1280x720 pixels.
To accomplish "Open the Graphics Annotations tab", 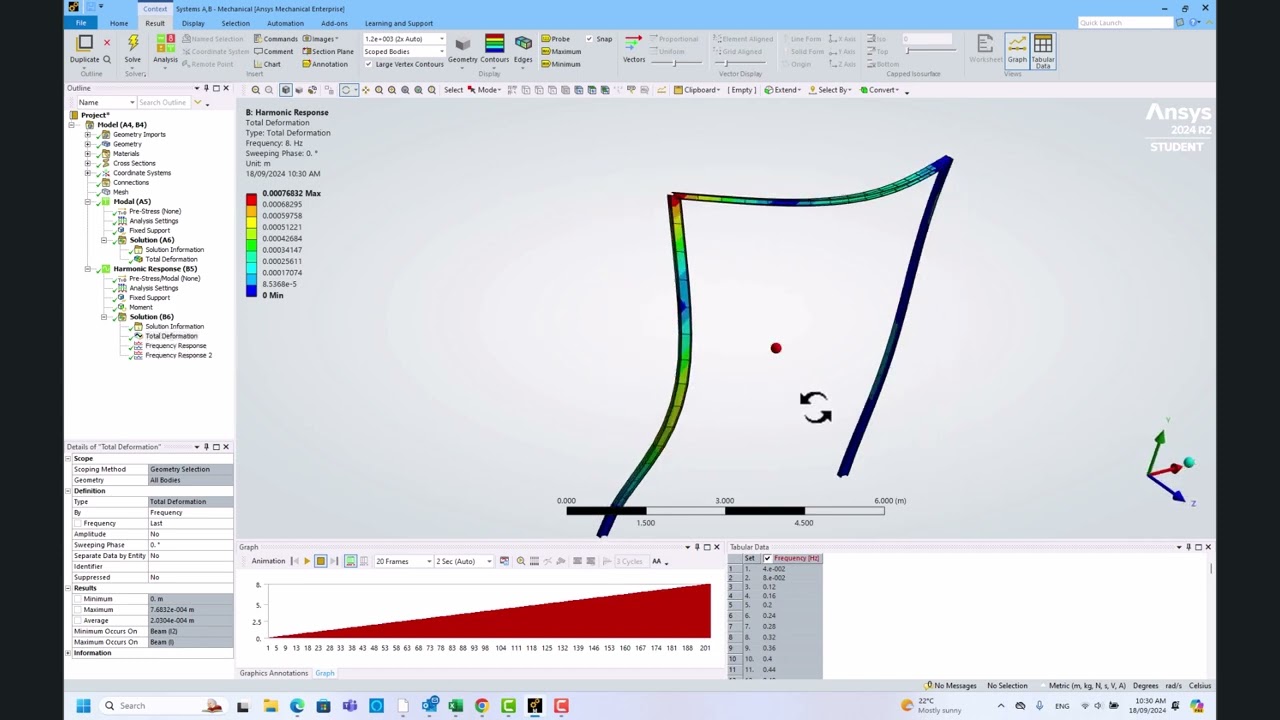I will point(273,673).
